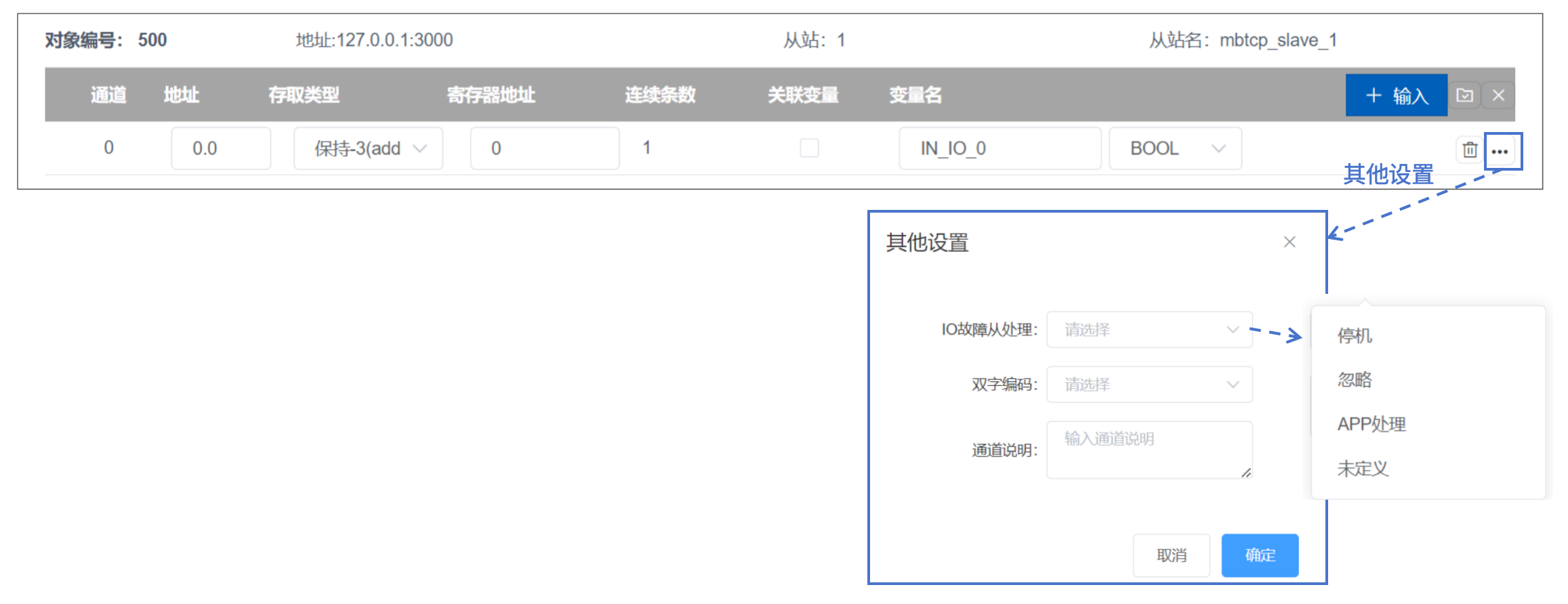
Task: Open other settings via the three-dots icon
Action: (1500, 151)
